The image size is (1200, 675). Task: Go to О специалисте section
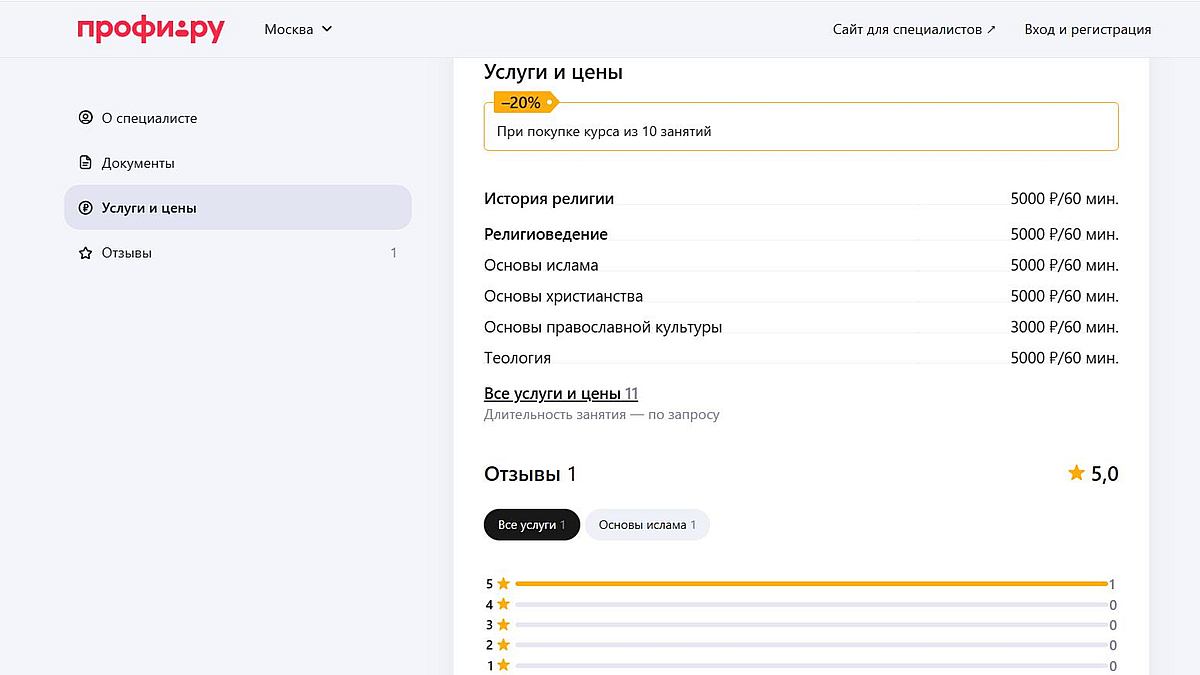click(149, 118)
